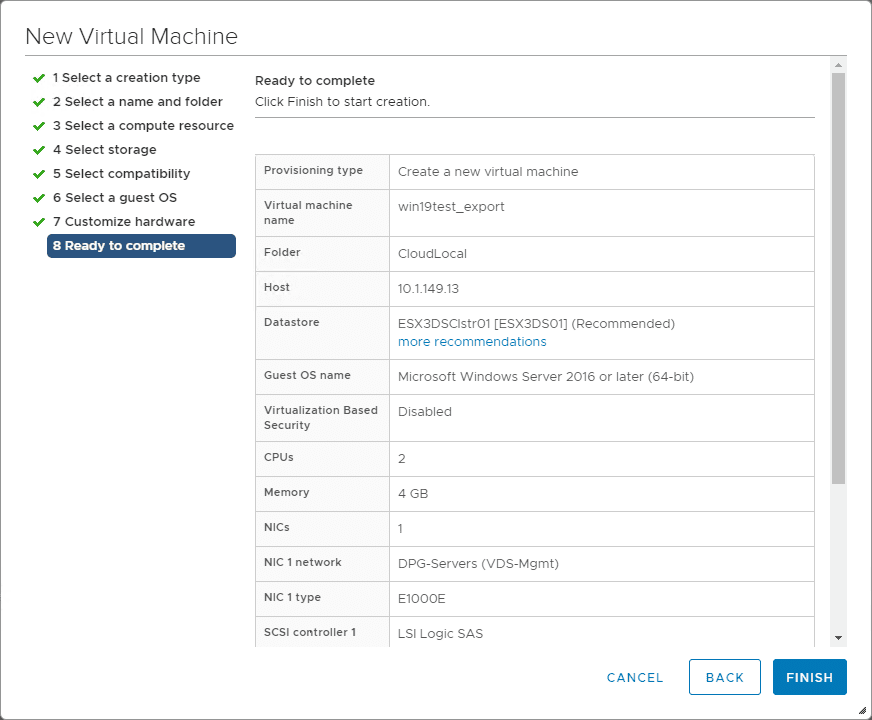Click the green checkmark beside Select a creation type
The height and width of the screenshot is (720, 872).
pos(39,78)
